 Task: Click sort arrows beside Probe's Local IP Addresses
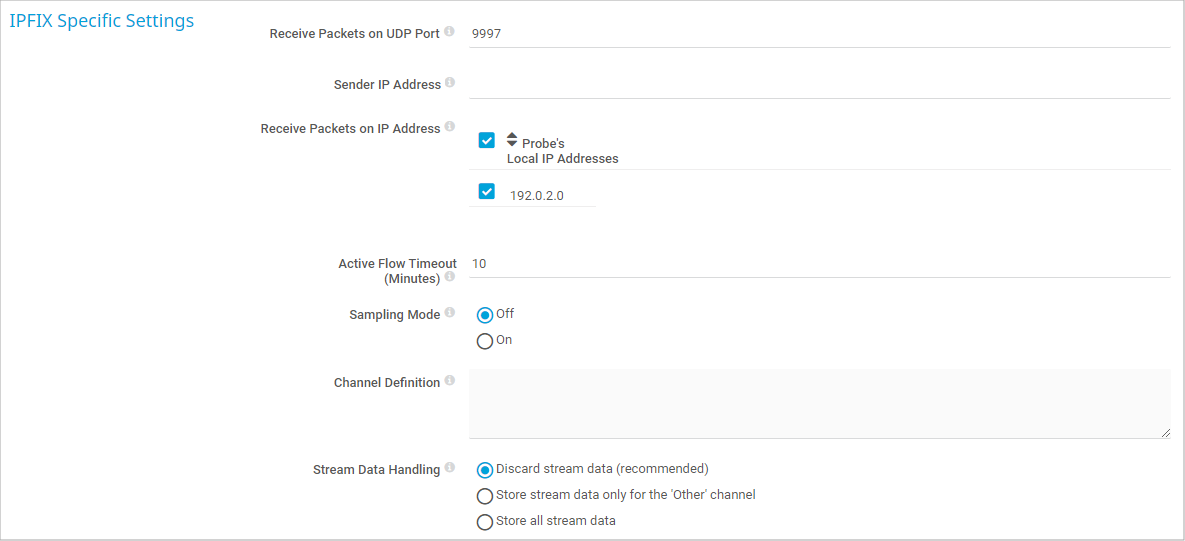coord(512,140)
